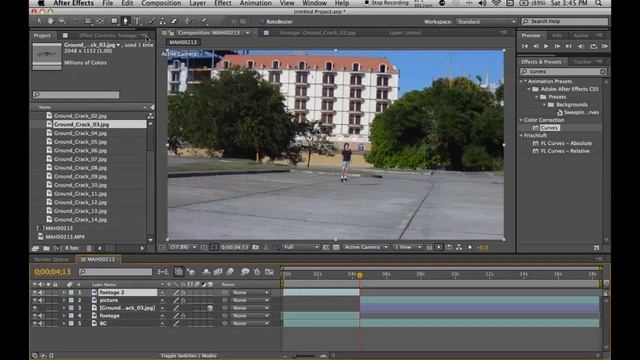Select the Rectangle shape tool
Viewport: 640px width, 360px height.
tap(114, 21)
